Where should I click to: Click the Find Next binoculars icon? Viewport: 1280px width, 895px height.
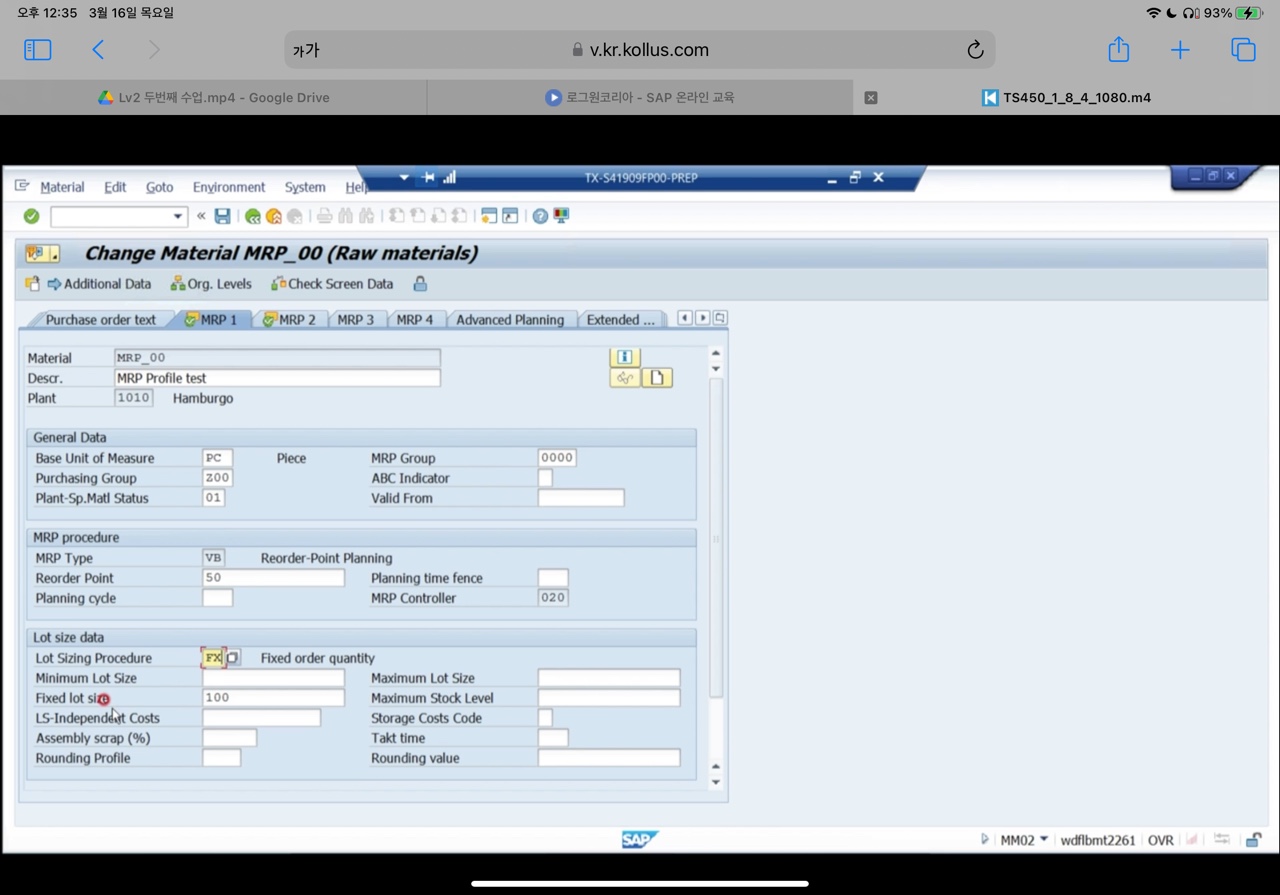click(367, 216)
